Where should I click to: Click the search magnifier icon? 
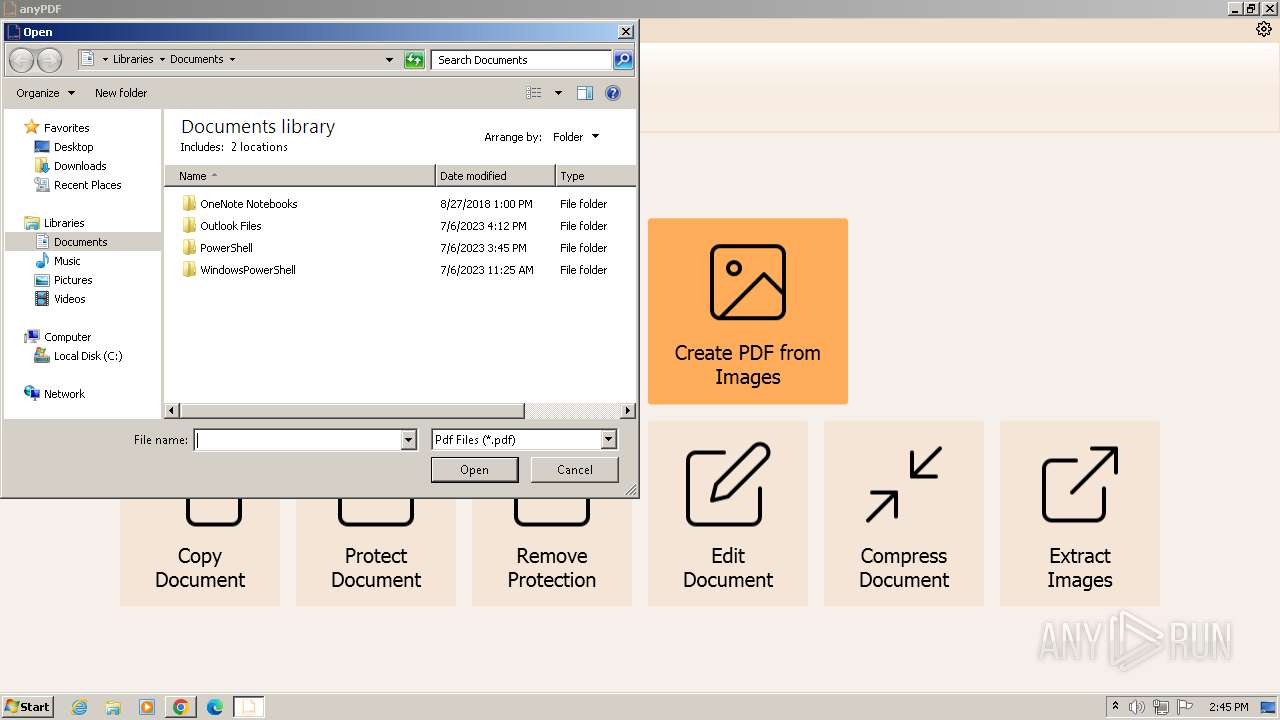pyautogui.click(x=623, y=60)
